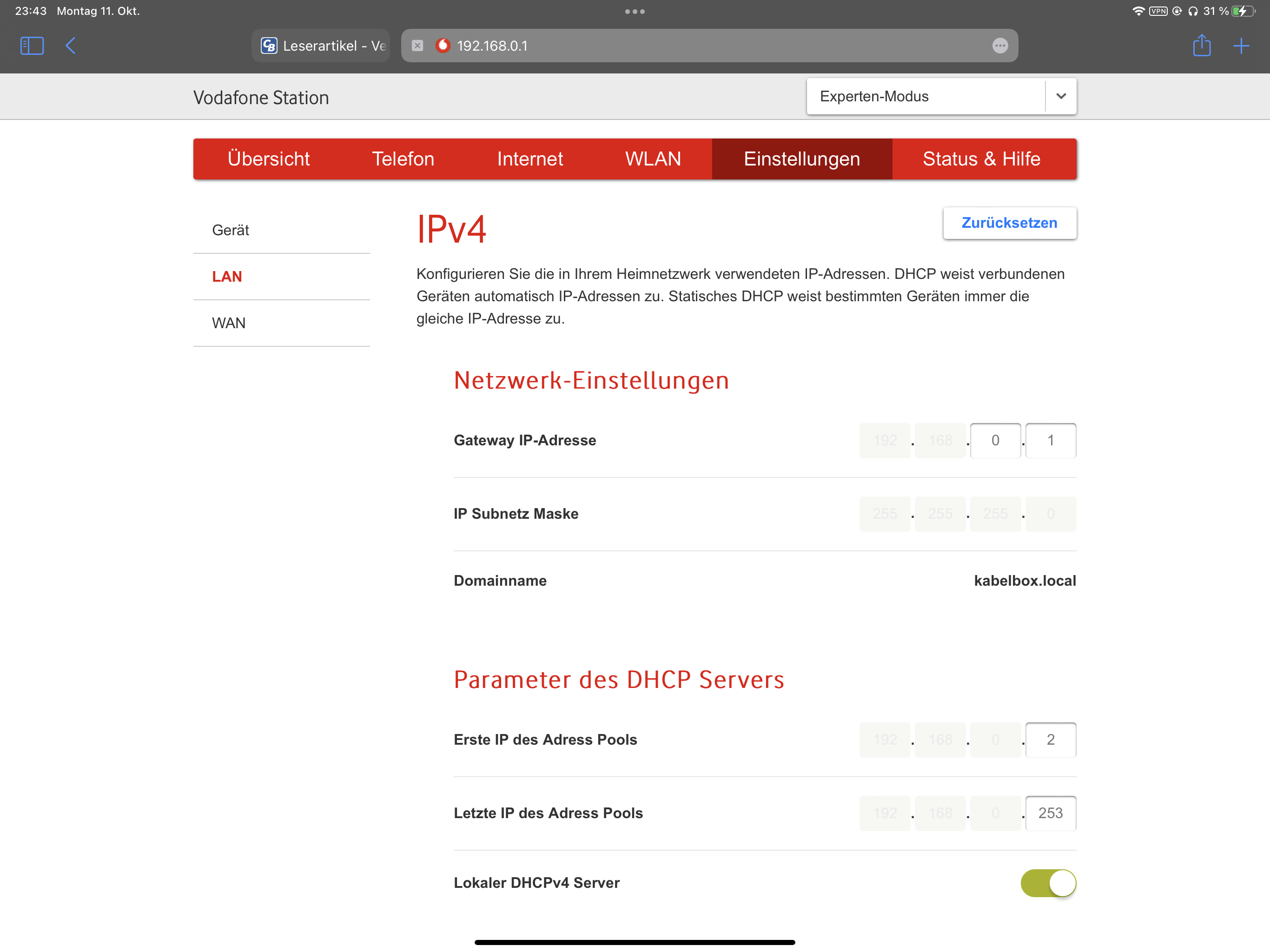Image resolution: width=1270 pixels, height=952 pixels.
Task: Click the Letzte IP field showing 253
Action: pos(1050,813)
